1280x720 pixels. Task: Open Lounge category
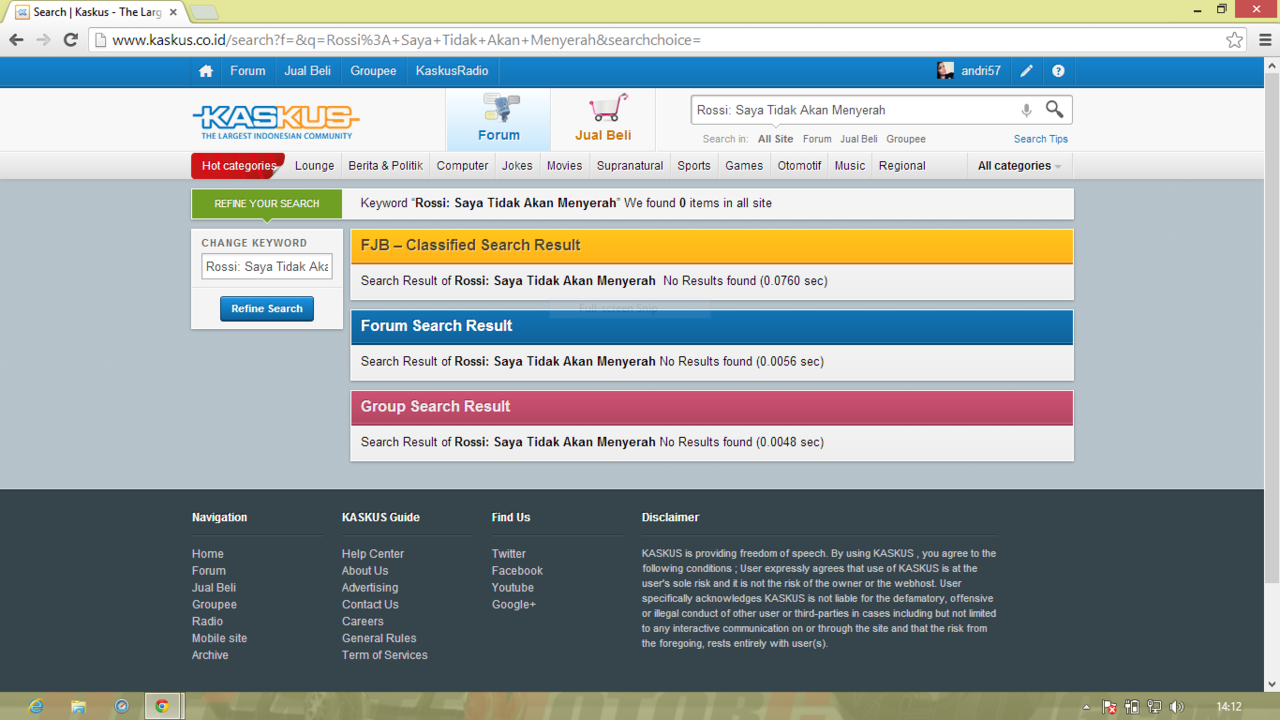click(314, 166)
